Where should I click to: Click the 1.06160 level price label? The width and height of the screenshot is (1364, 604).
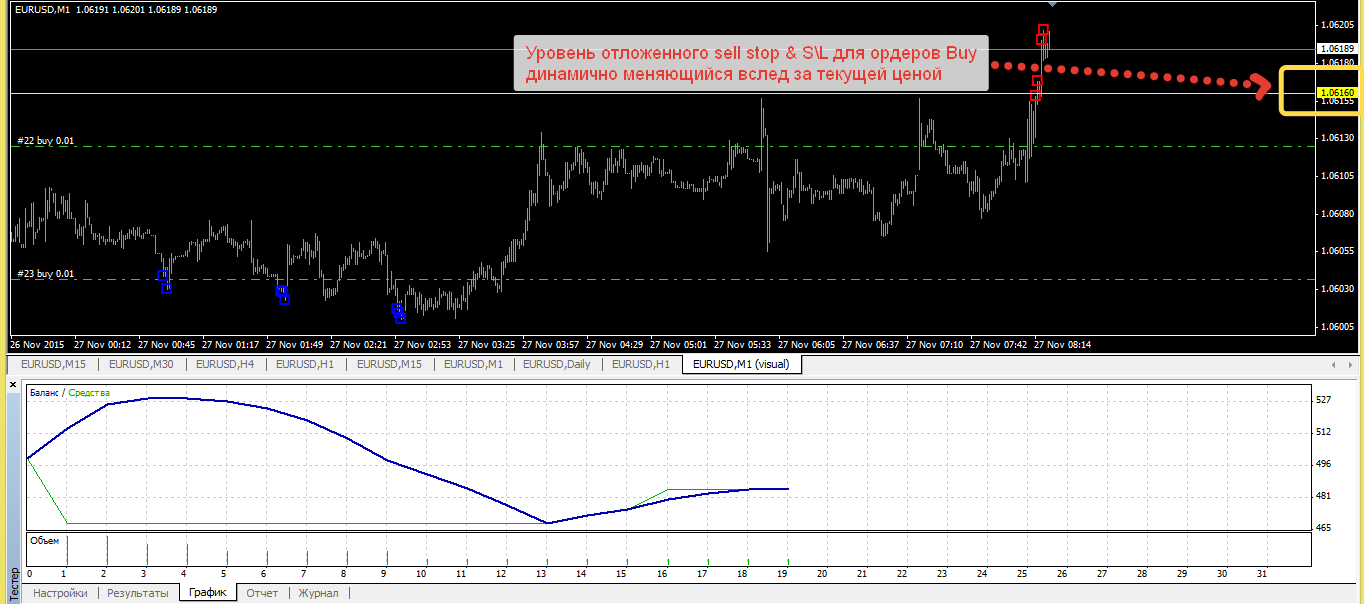coord(1337,93)
